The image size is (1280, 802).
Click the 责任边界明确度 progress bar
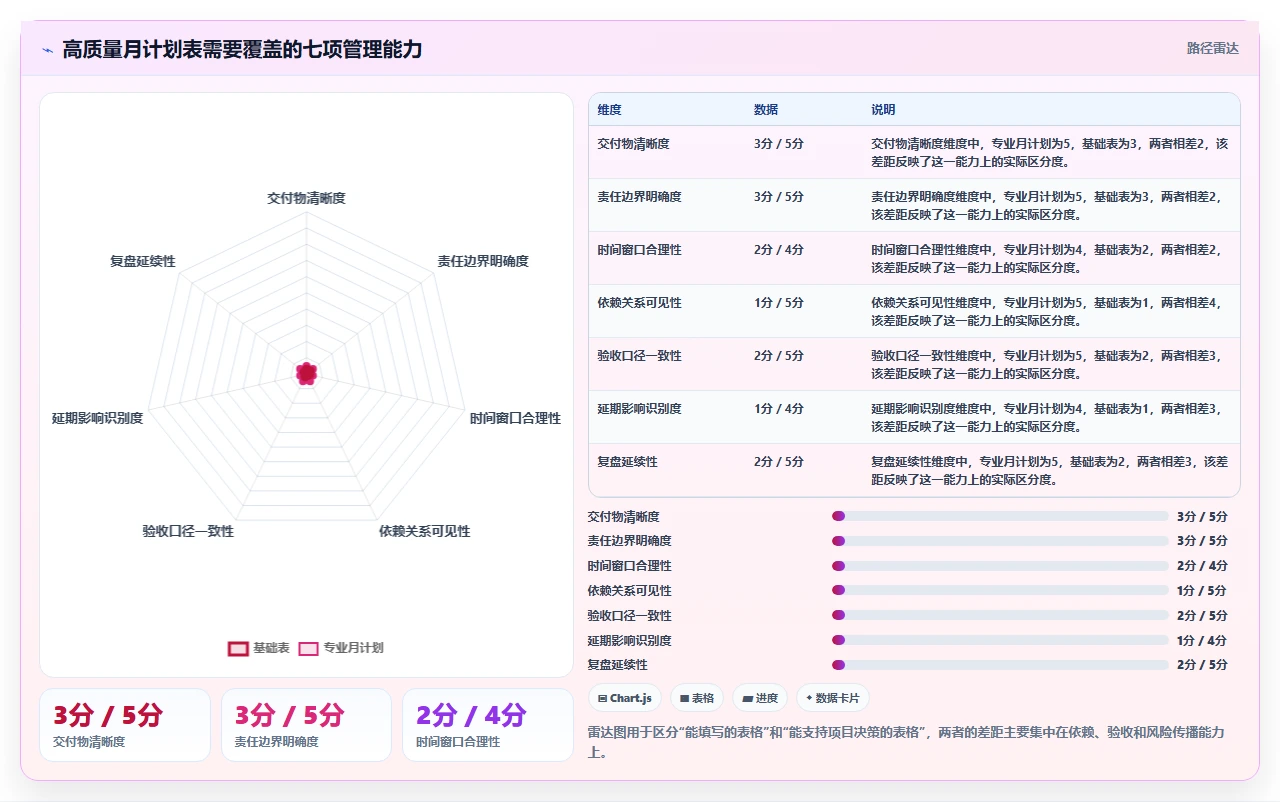[1000, 541]
